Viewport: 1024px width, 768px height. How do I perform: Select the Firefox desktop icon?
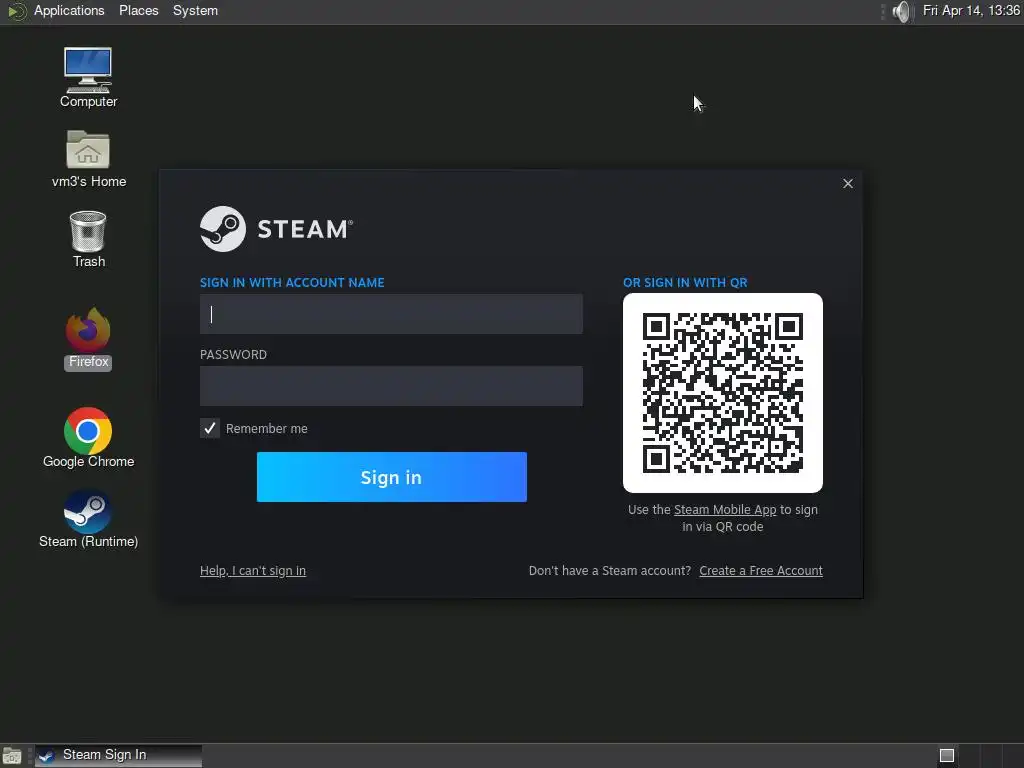88,339
